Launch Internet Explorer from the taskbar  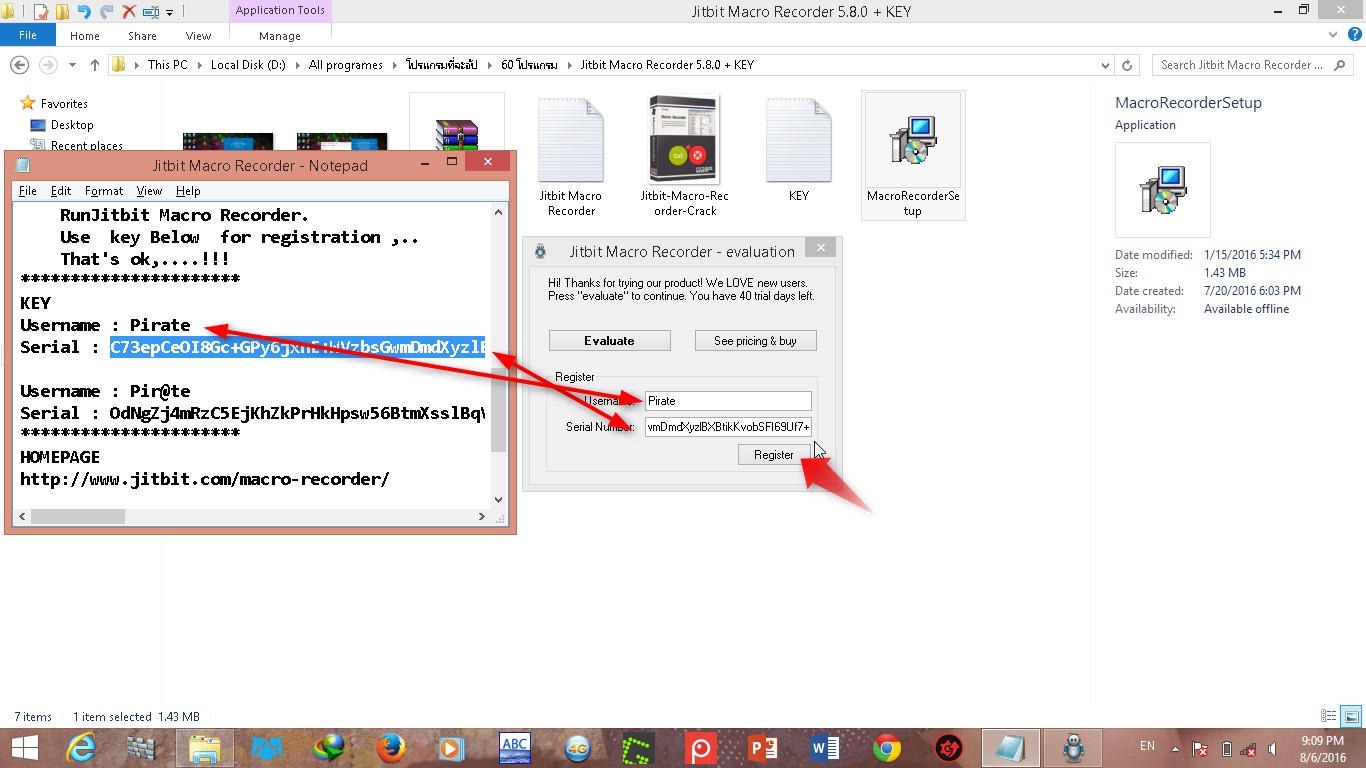click(82, 748)
